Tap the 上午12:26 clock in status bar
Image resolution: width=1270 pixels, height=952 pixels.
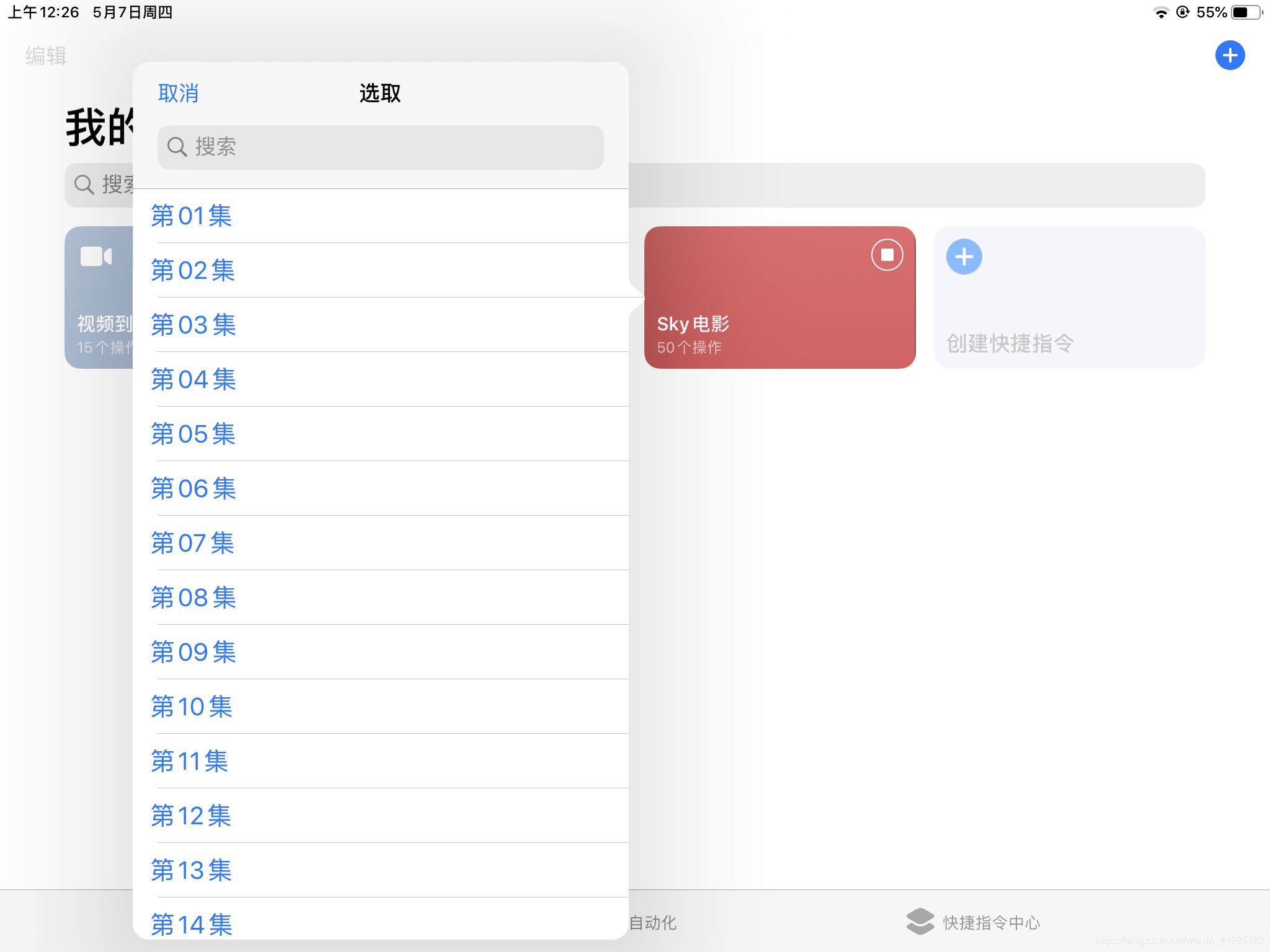(x=43, y=12)
